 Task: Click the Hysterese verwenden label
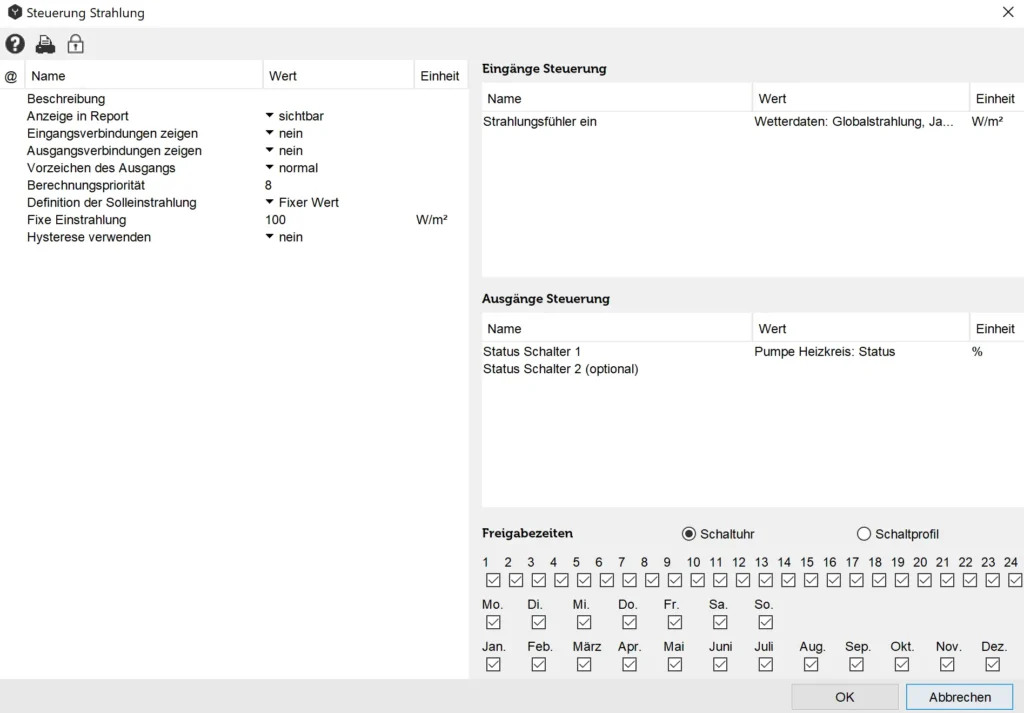coord(89,237)
